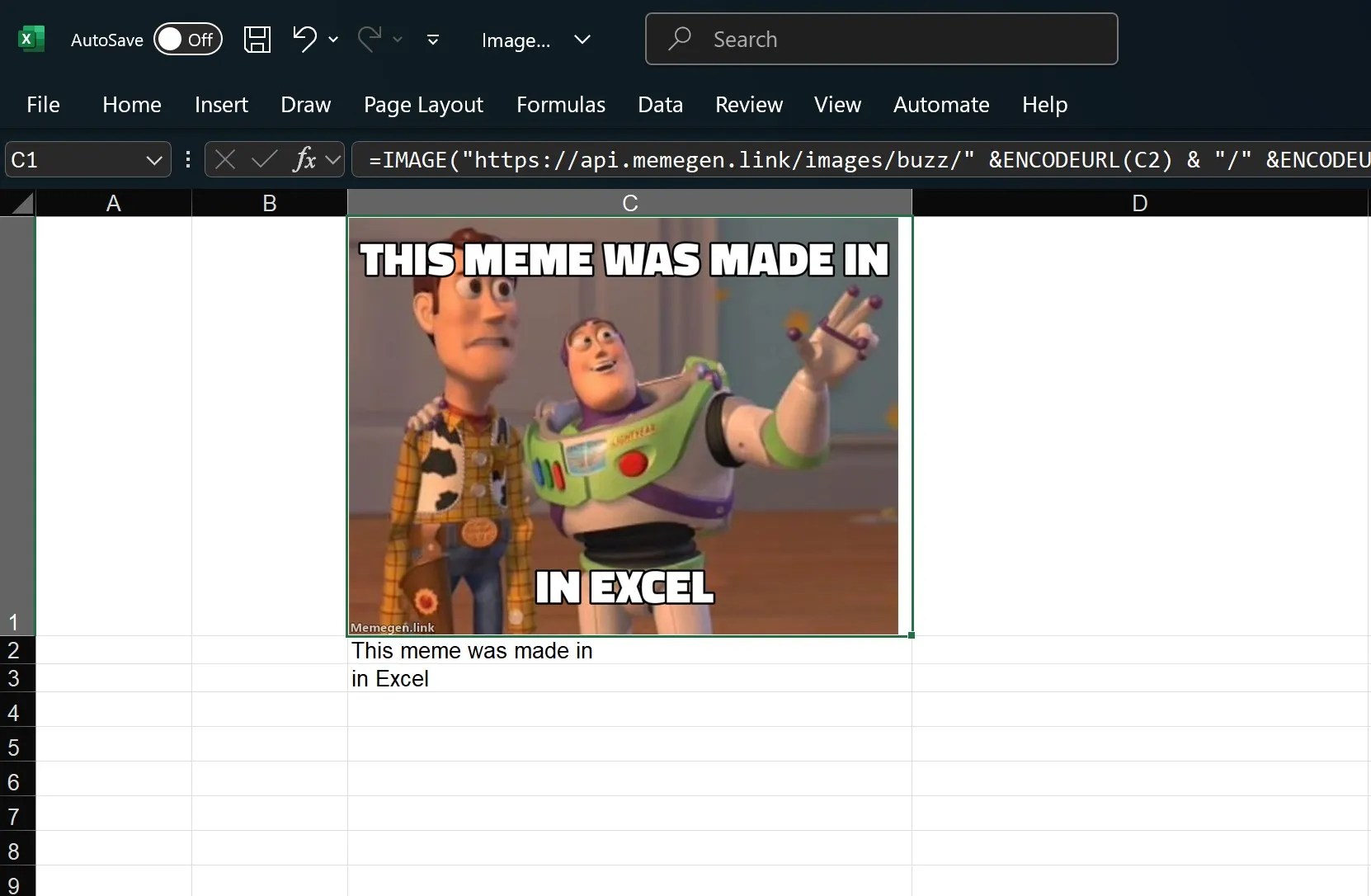The height and width of the screenshot is (896, 1371).
Task: Click the Buzz and Woody meme image
Action: pyautogui.click(x=624, y=427)
